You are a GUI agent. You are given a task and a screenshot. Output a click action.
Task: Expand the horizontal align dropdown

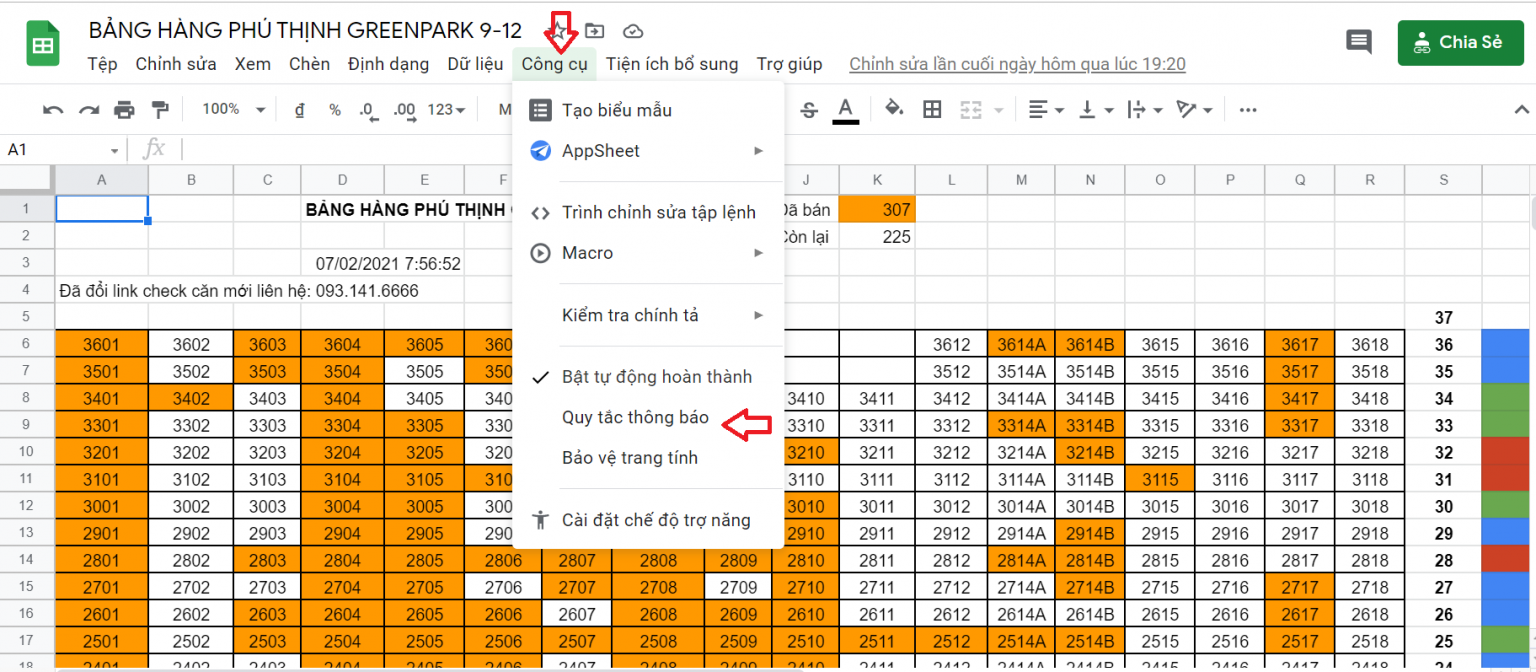(x=1046, y=110)
